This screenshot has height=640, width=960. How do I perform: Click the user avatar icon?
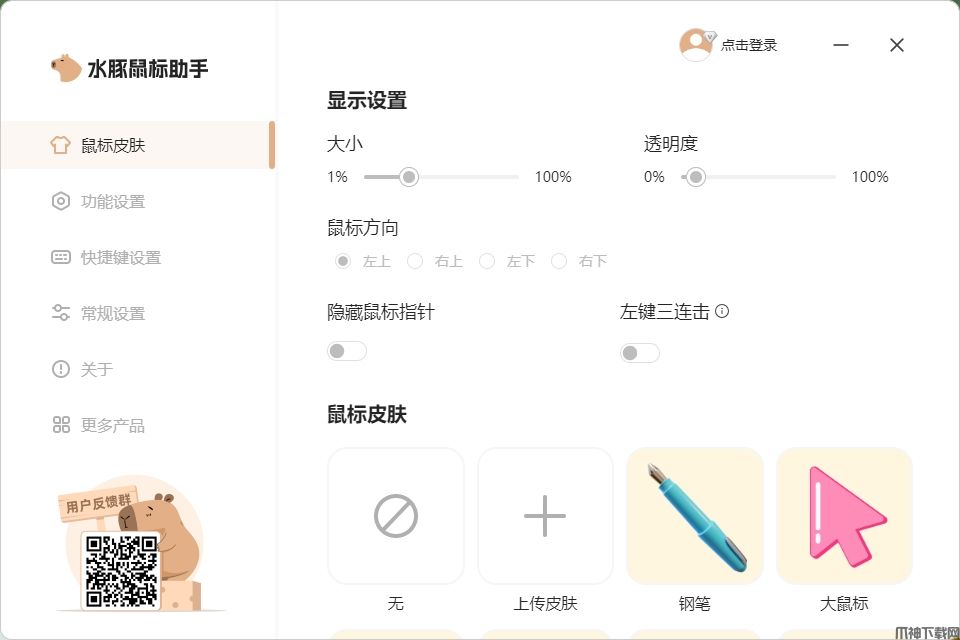[x=696, y=45]
